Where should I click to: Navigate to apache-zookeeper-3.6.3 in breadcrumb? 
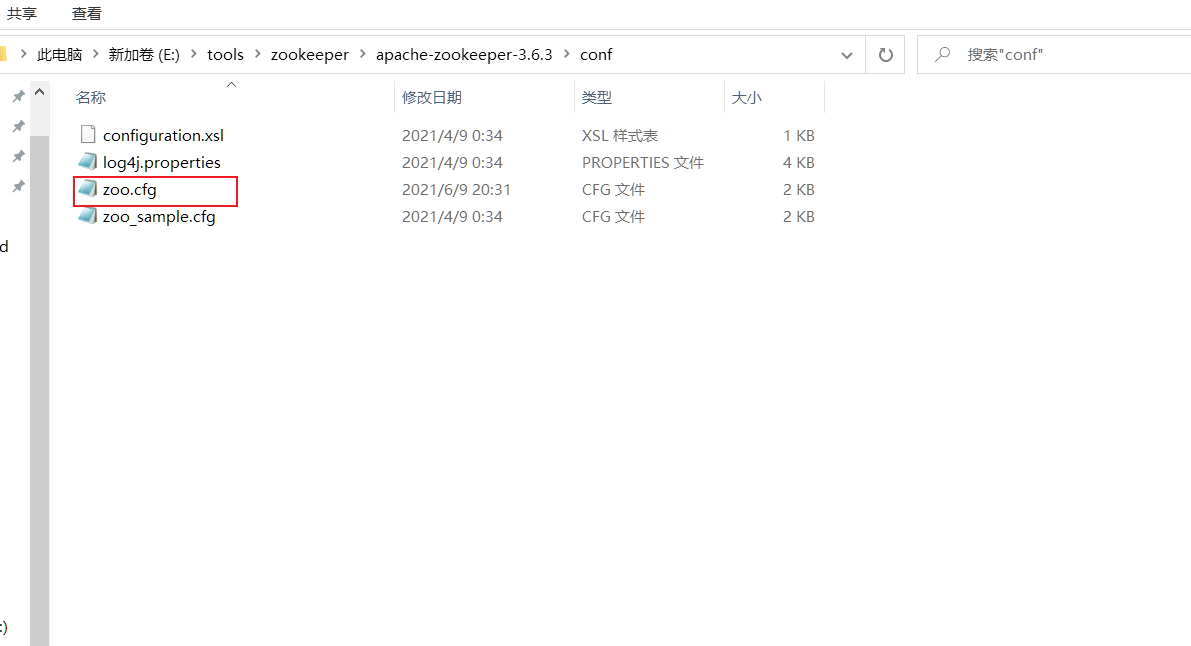click(x=464, y=55)
